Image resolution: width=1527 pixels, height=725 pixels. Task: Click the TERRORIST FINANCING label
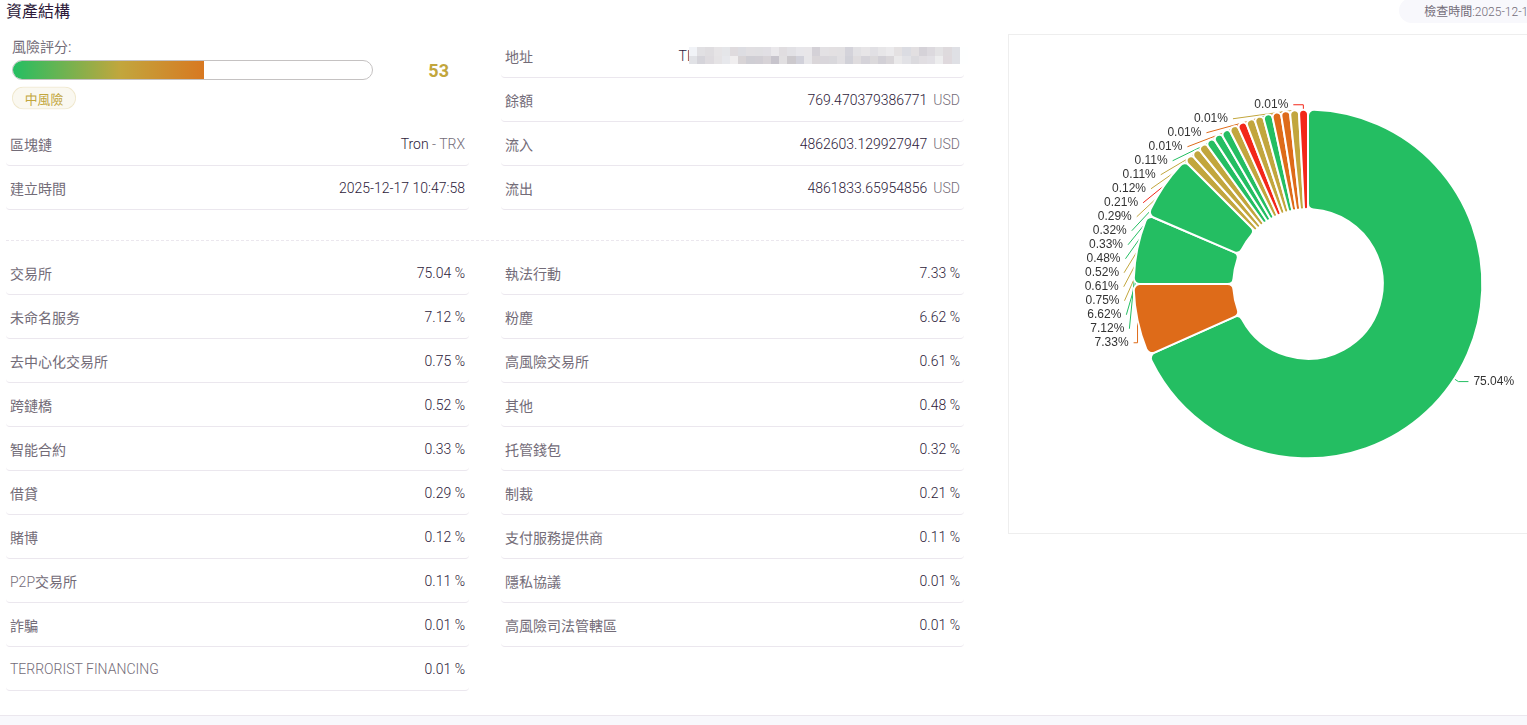coord(84,669)
